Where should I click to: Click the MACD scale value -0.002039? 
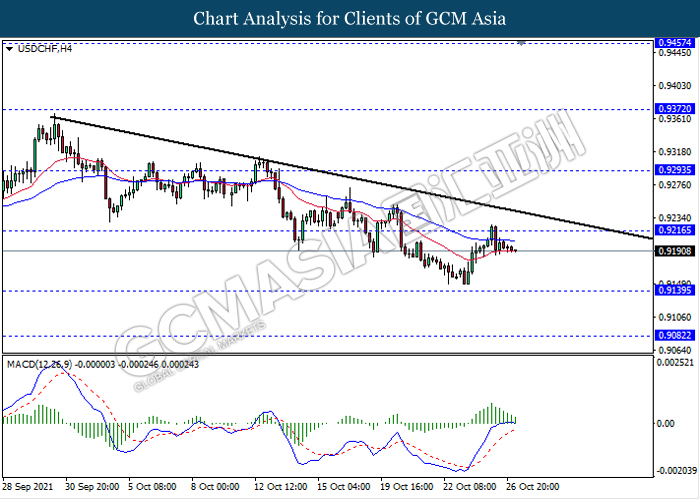tap(676, 471)
